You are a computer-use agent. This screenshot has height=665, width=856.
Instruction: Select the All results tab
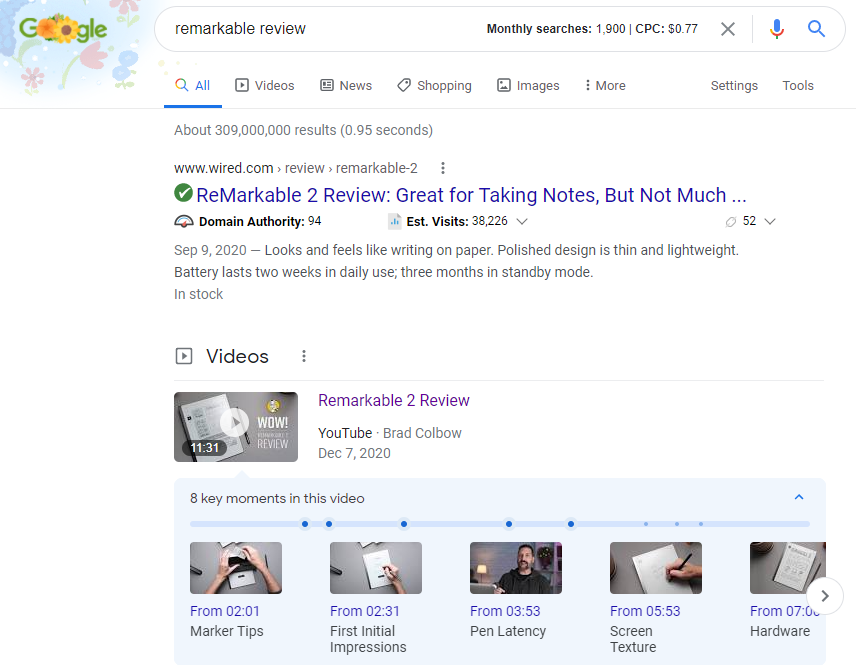[193, 85]
